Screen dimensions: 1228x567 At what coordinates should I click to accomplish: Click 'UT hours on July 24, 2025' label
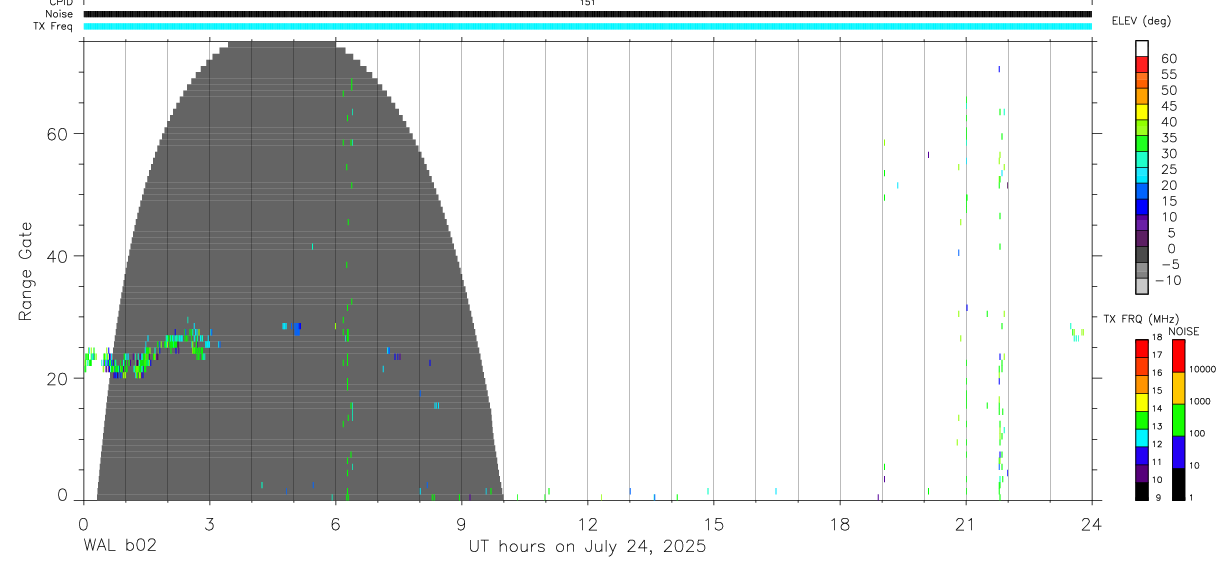coord(587,547)
